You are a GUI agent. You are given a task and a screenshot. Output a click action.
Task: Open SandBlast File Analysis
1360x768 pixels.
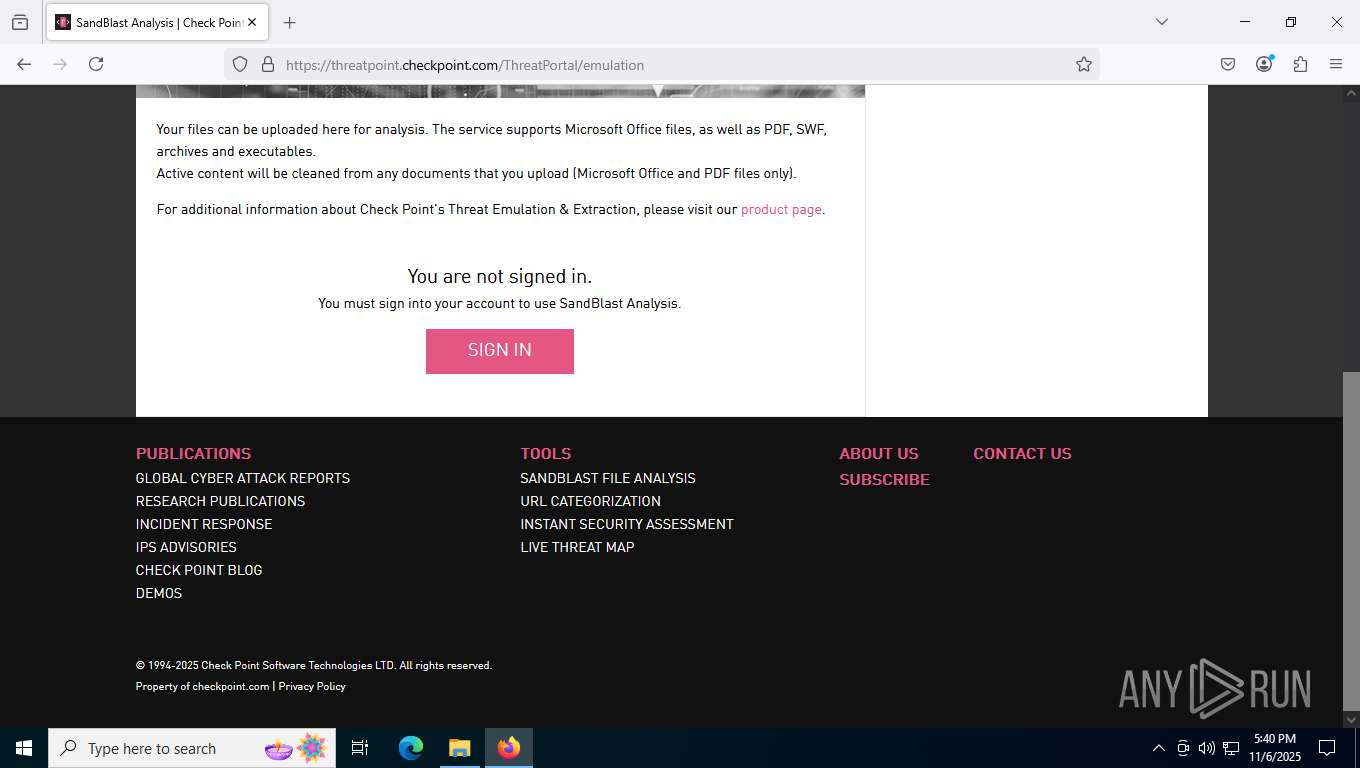point(608,478)
